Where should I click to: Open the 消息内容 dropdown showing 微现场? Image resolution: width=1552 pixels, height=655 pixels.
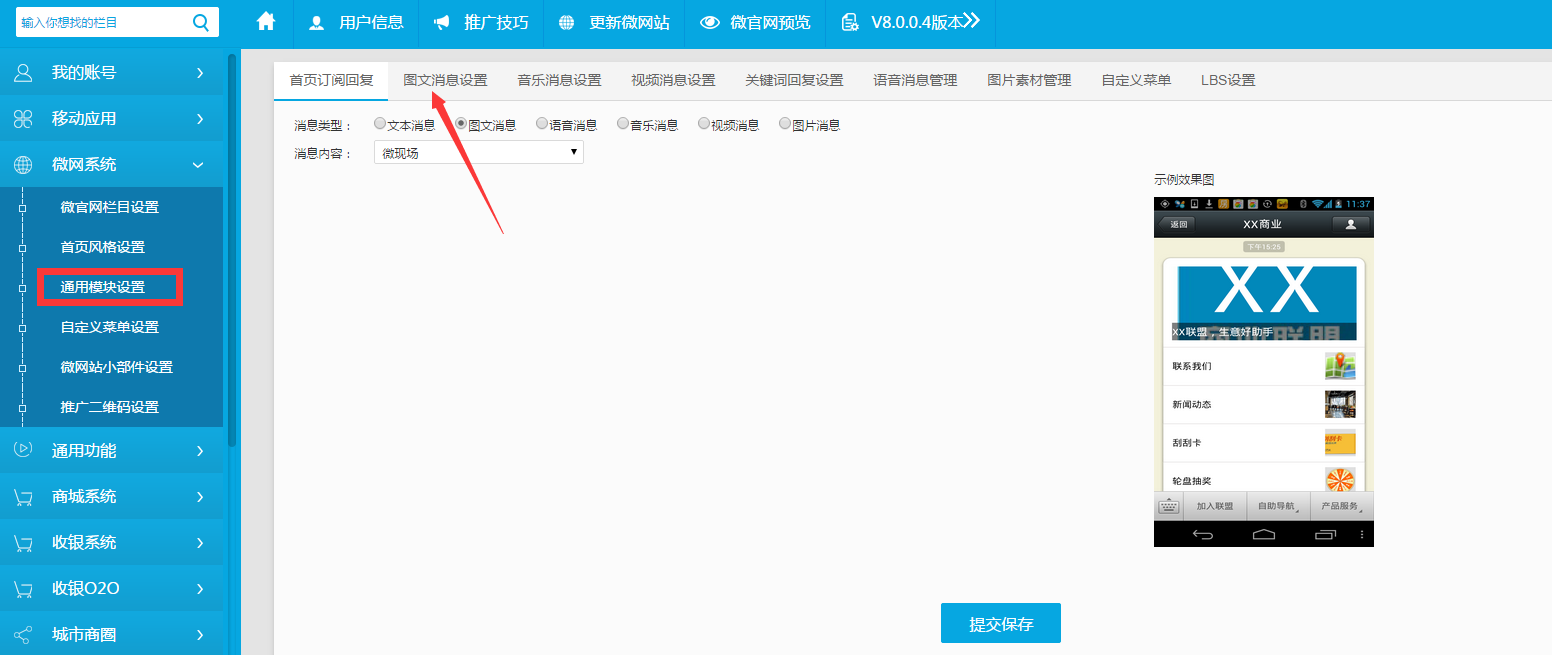coord(478,152)
